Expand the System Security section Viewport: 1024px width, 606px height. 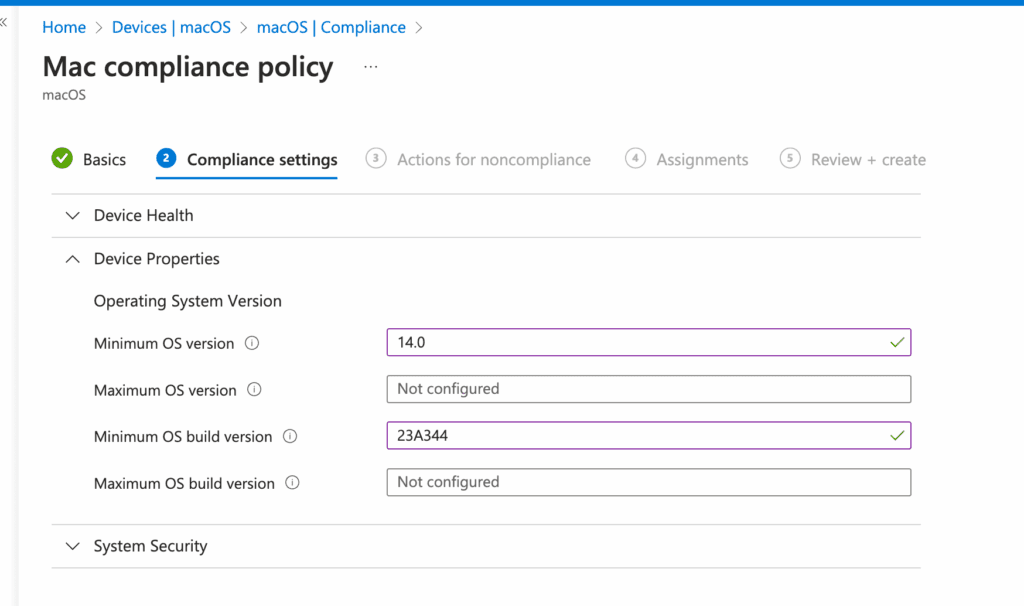[x=72, y=546]
